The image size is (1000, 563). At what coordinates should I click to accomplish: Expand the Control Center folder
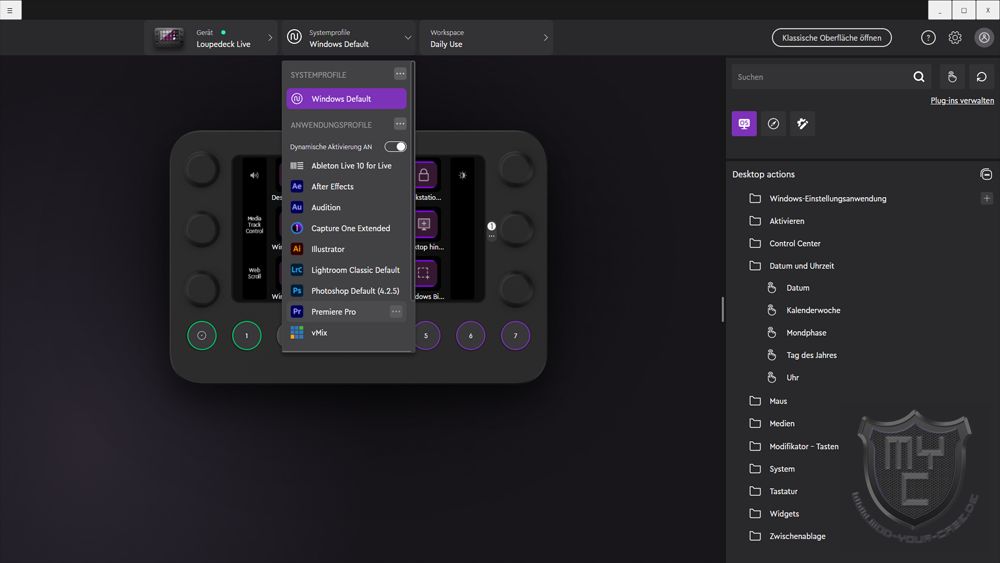click(x=784, y=243)
